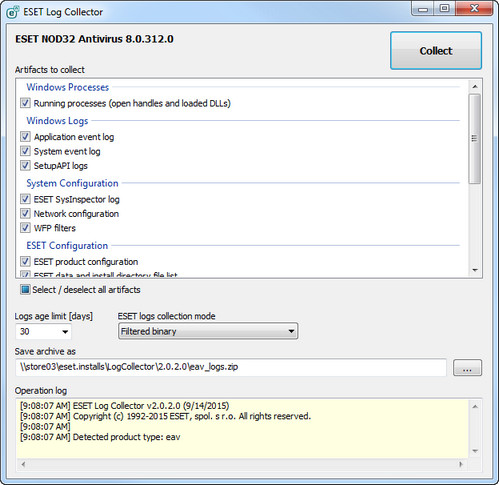Click Operation log horizontal scroll left arrow
This screenshot has height=485, width=499.
(23, 464)
